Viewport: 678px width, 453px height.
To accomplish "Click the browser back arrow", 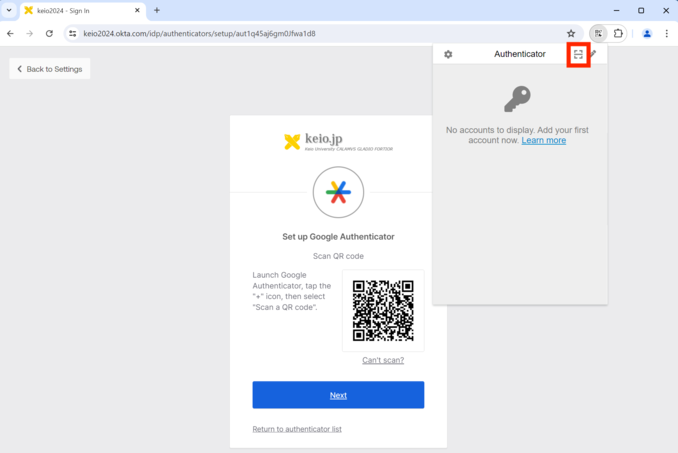I will coord(11,33).
